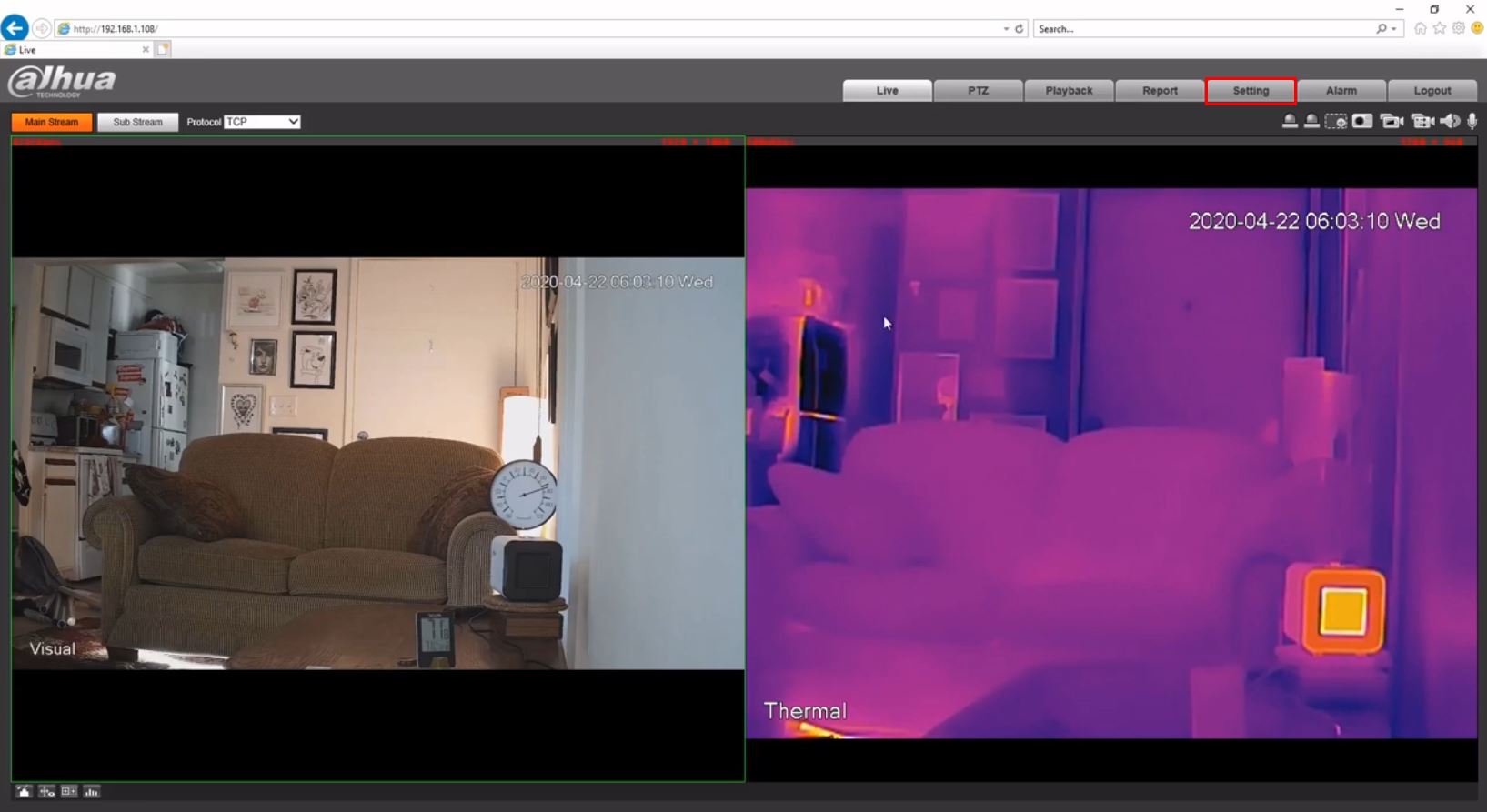The width and height of the screenshot is (1487, 812).
Task: Open the browser tools gear icon
Action: pos(1459,28)
